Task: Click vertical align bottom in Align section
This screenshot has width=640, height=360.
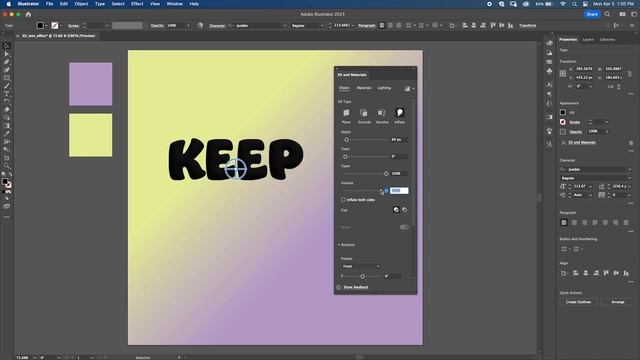Action: (x=626, y=273)
